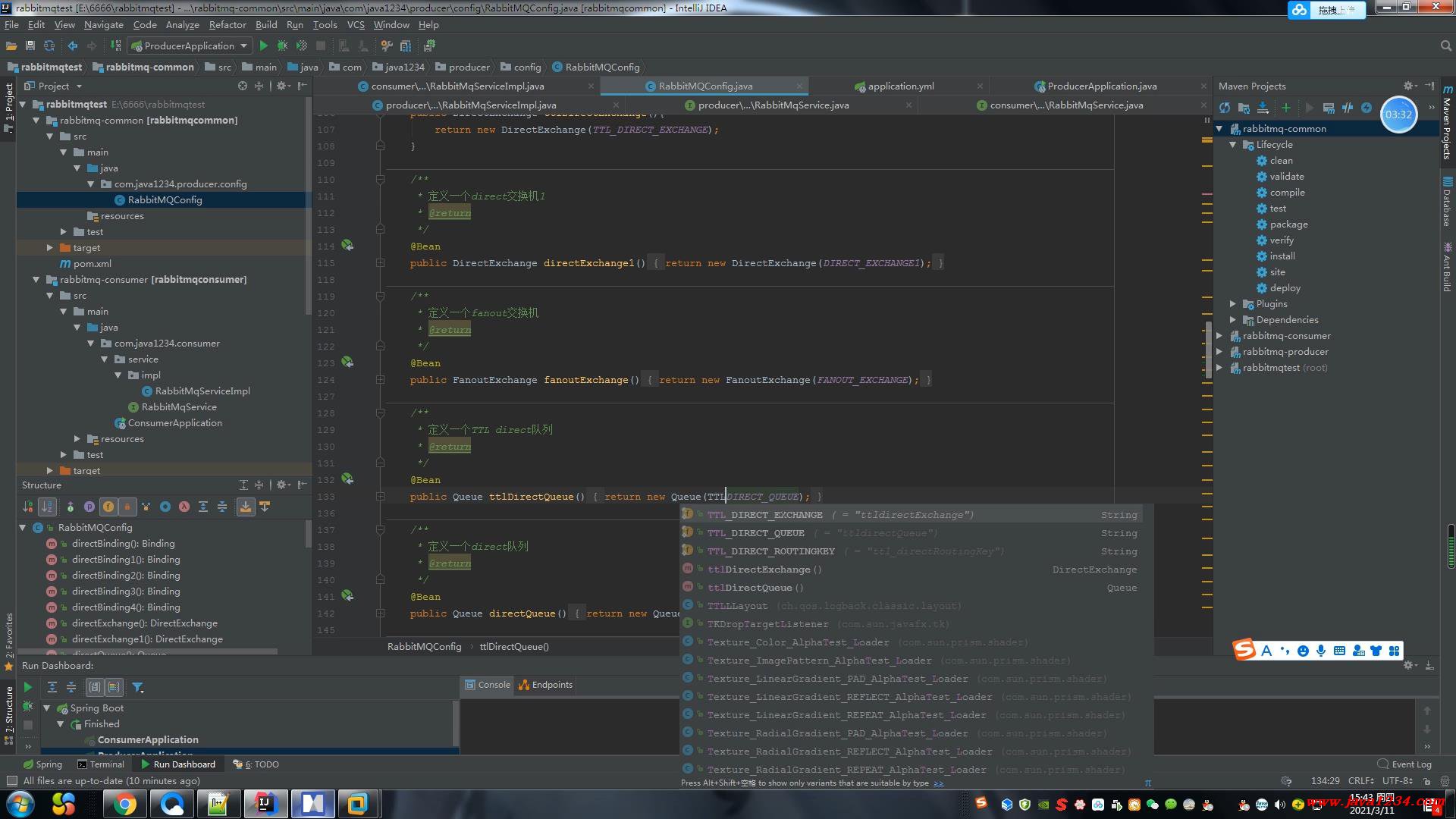Select ttlDirectExchange() in the completion popup
Image resolution: width=1456 pixels, height=819 pixels.
click(x=912, y=570)
